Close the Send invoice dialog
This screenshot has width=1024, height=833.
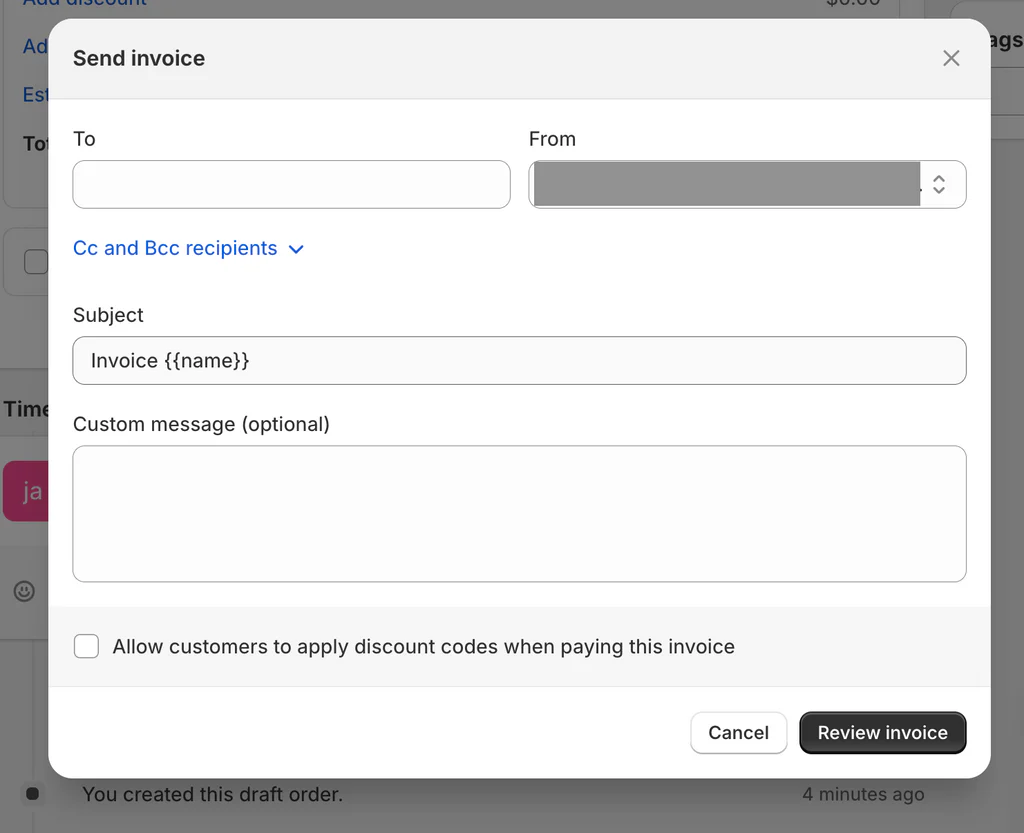click(x=951, y=58)
